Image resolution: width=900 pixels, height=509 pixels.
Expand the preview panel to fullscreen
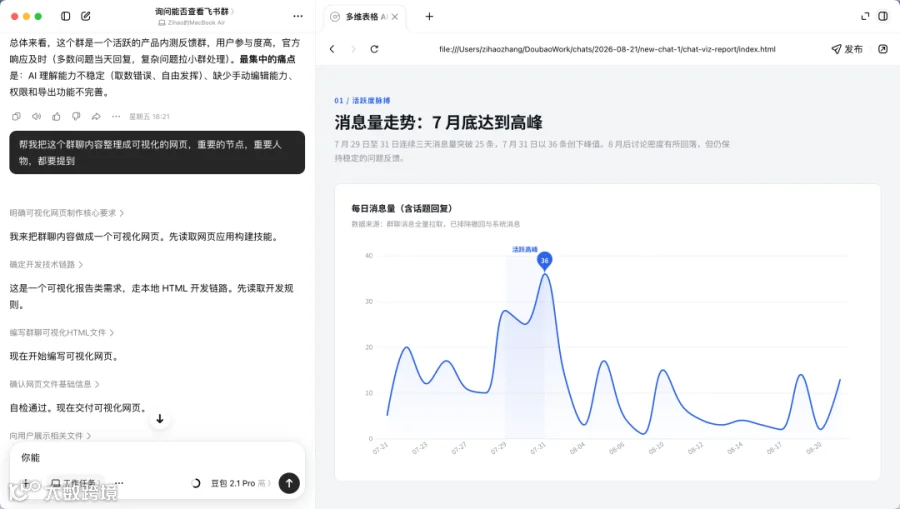coord(865,16)
